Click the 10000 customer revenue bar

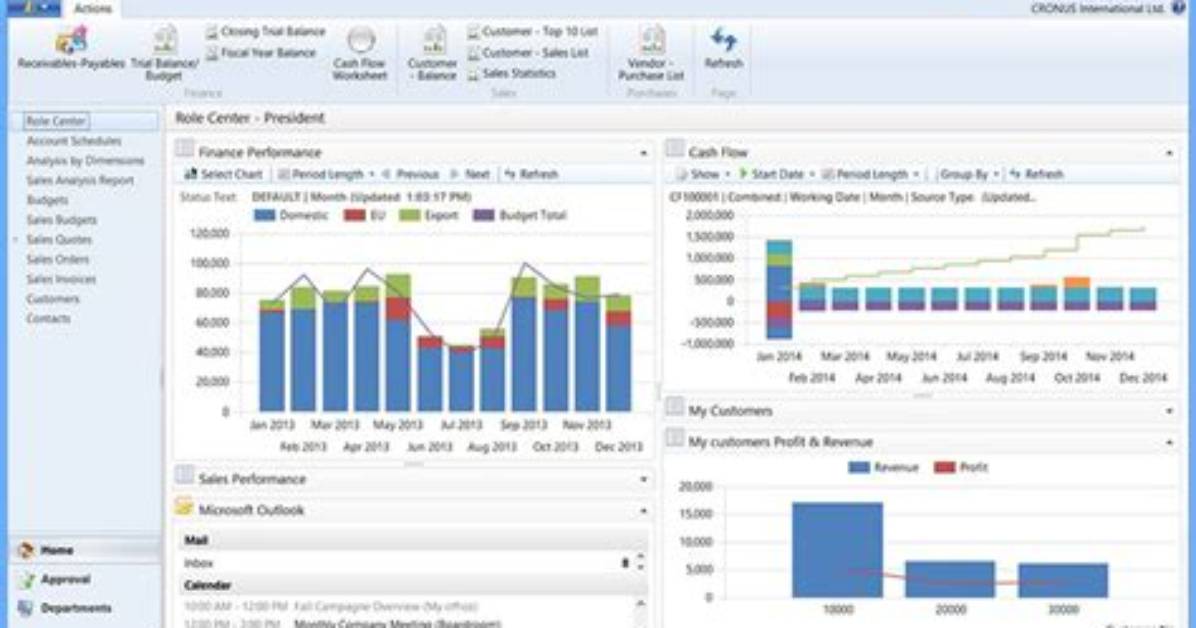[x=837, y=549]
